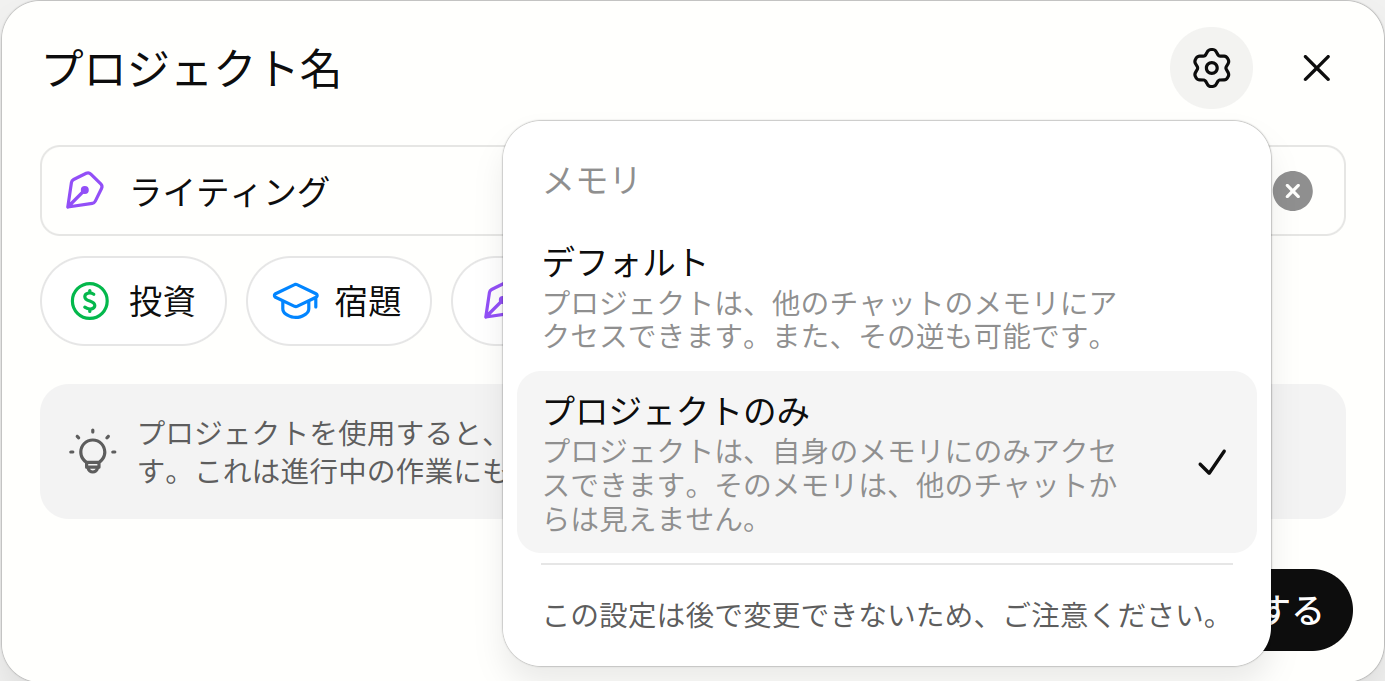
Task: Remove the ライティング tag with its X icon
Action: point(1292,191)
